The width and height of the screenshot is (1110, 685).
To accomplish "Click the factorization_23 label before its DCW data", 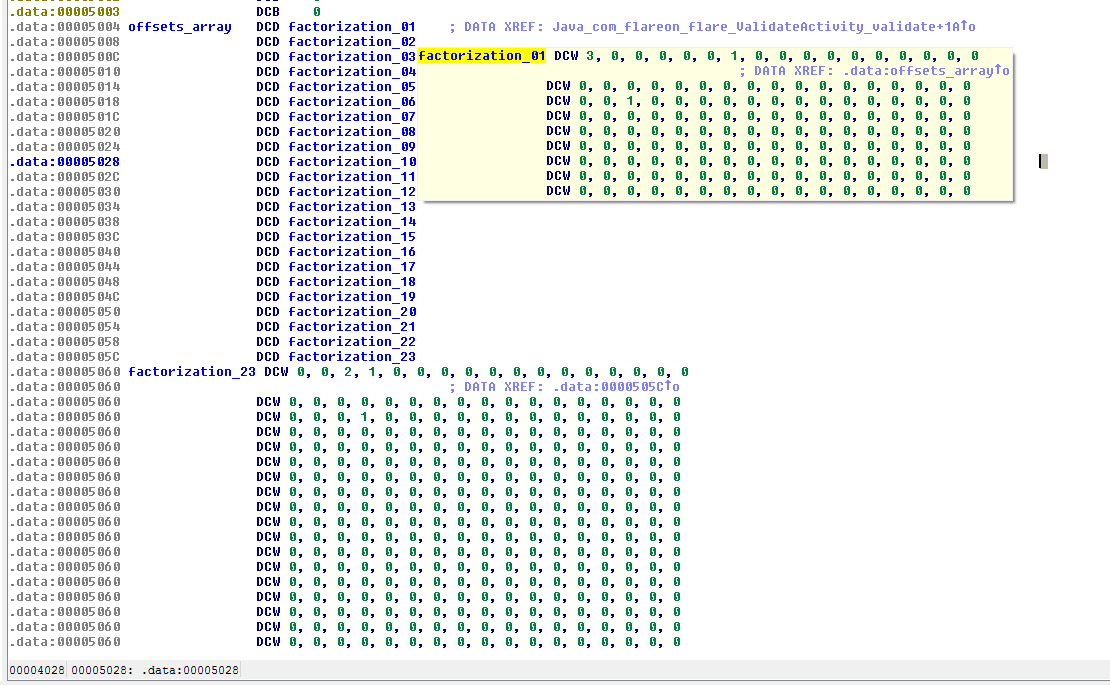I will [192, 371].
